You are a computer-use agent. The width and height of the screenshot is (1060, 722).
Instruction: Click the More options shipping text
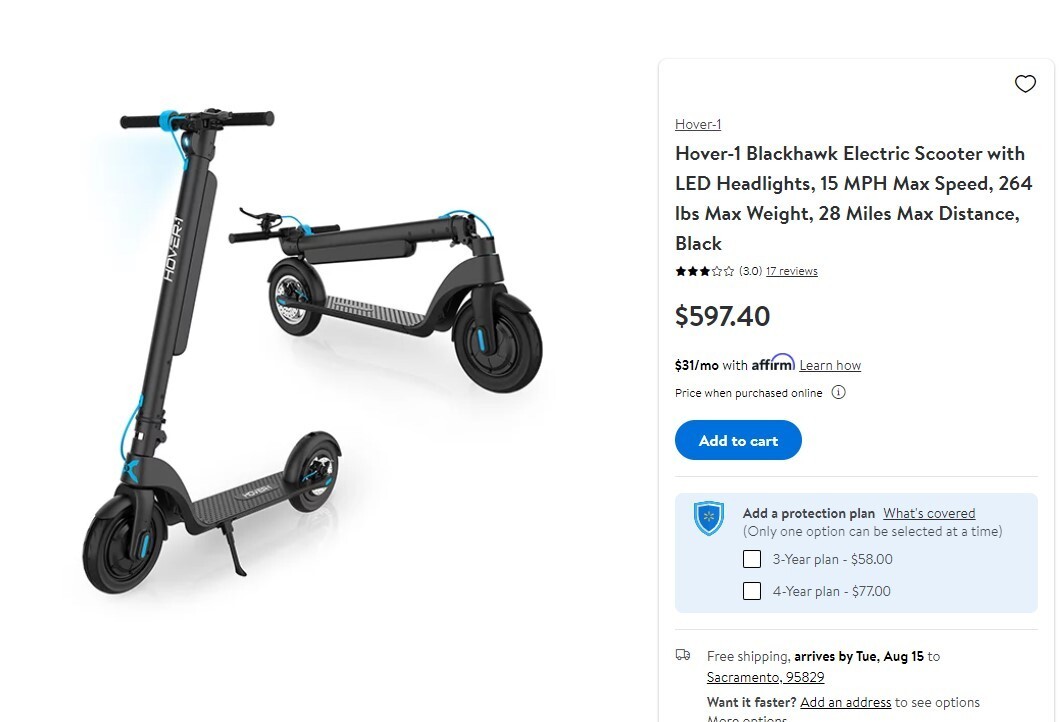pos(746,718)
